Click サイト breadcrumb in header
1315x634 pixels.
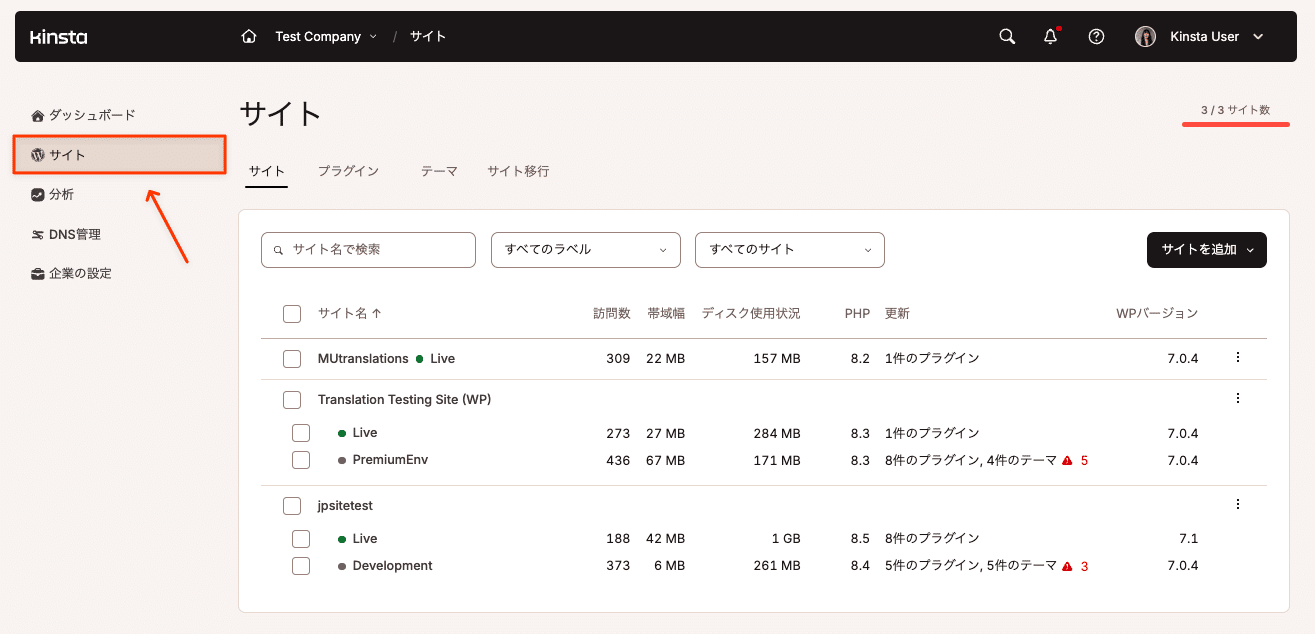428,36
